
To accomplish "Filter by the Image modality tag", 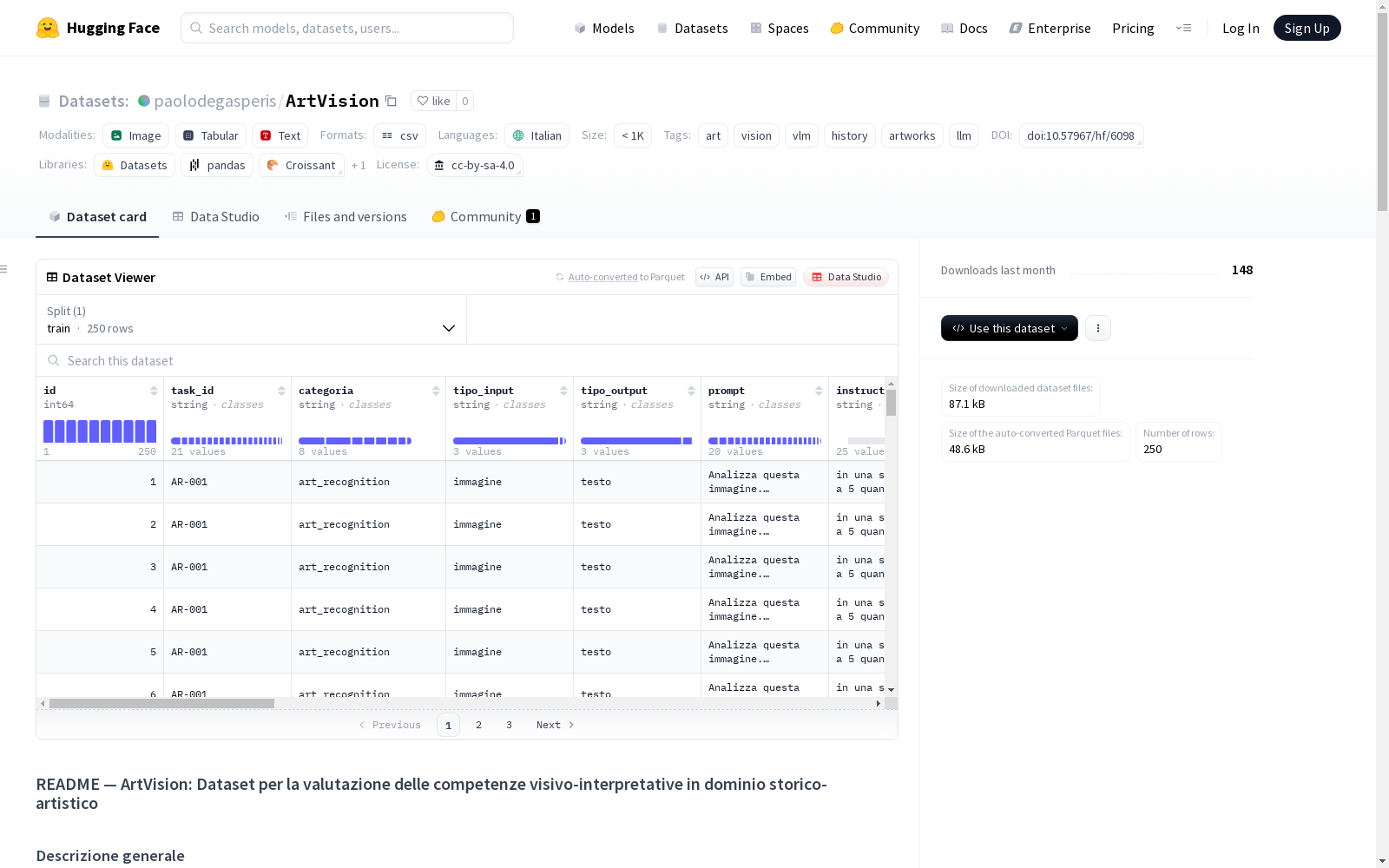I will click(x=135, y=135).
